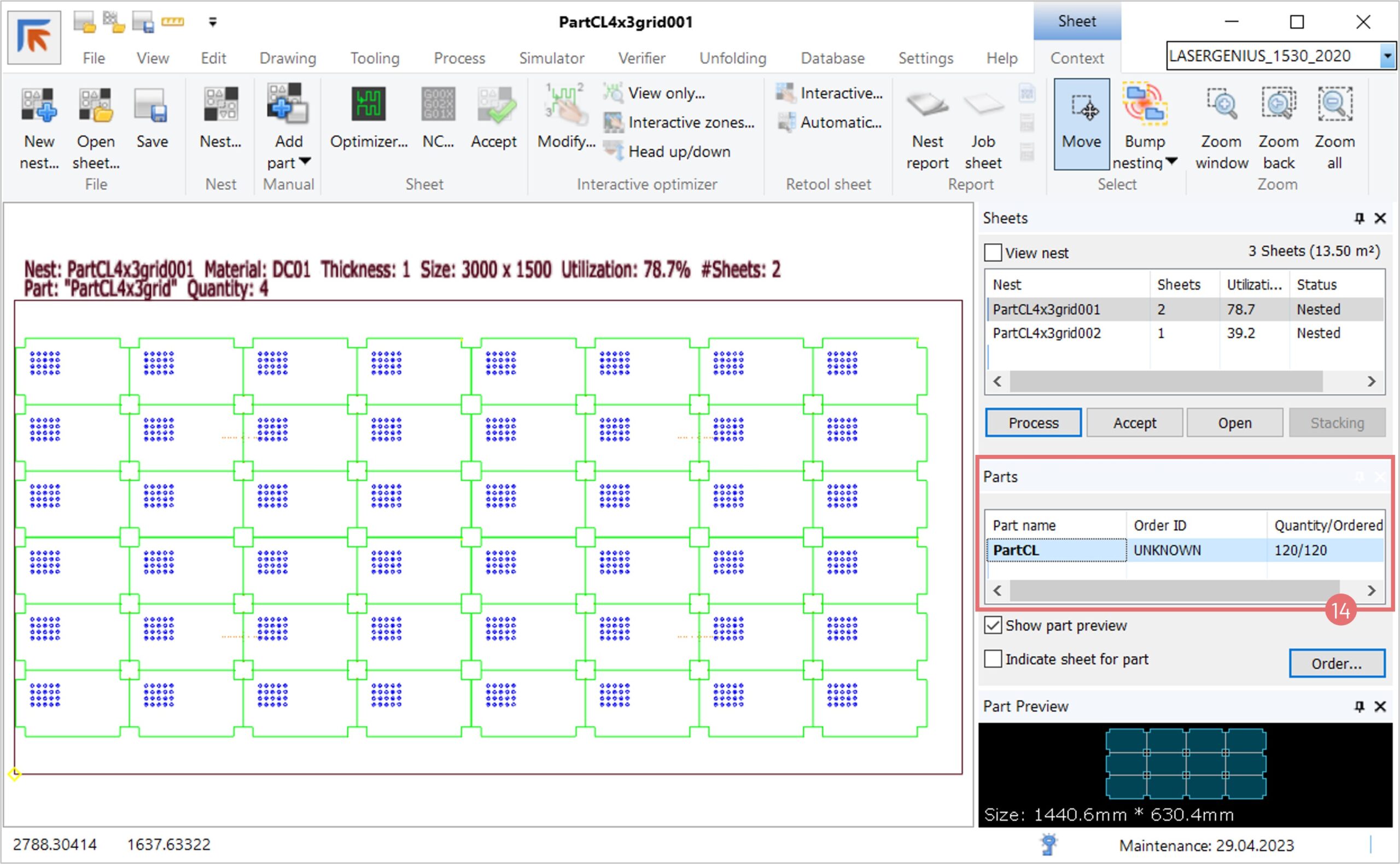Open the LASERGENIUS_1530_2020 machine dropdown
1400x864 pixels.
pyautogui.click(x=1387, y=56)
